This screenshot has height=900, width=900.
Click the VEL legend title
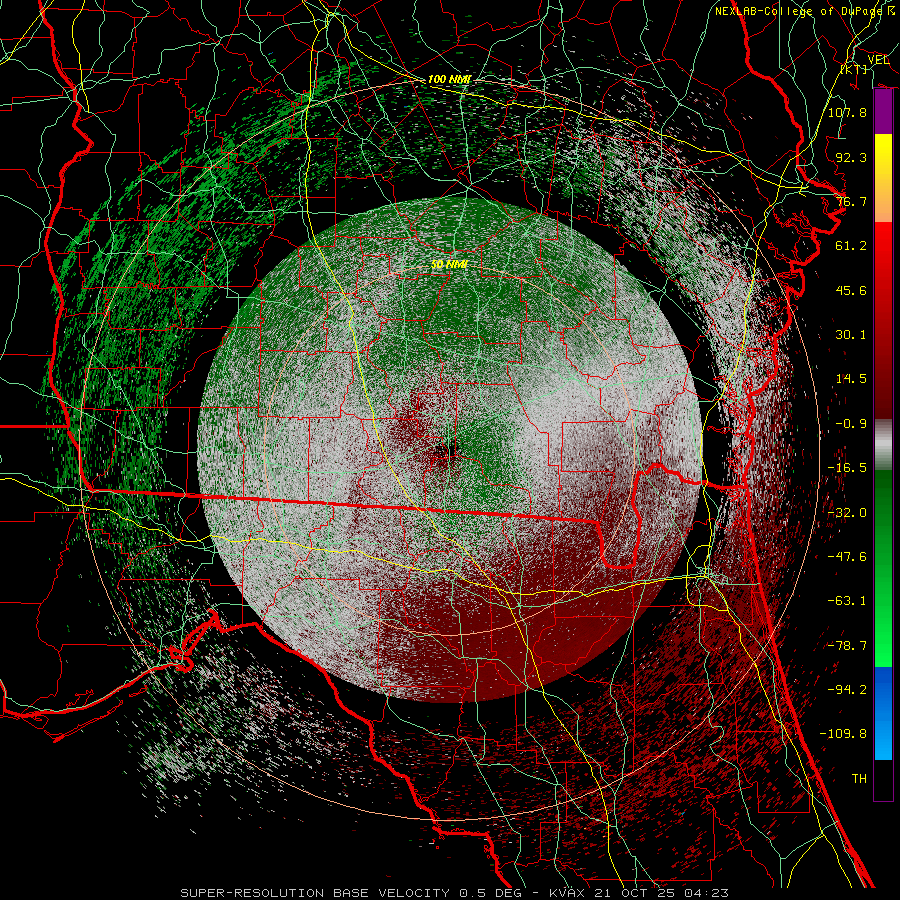coord(878,60)
